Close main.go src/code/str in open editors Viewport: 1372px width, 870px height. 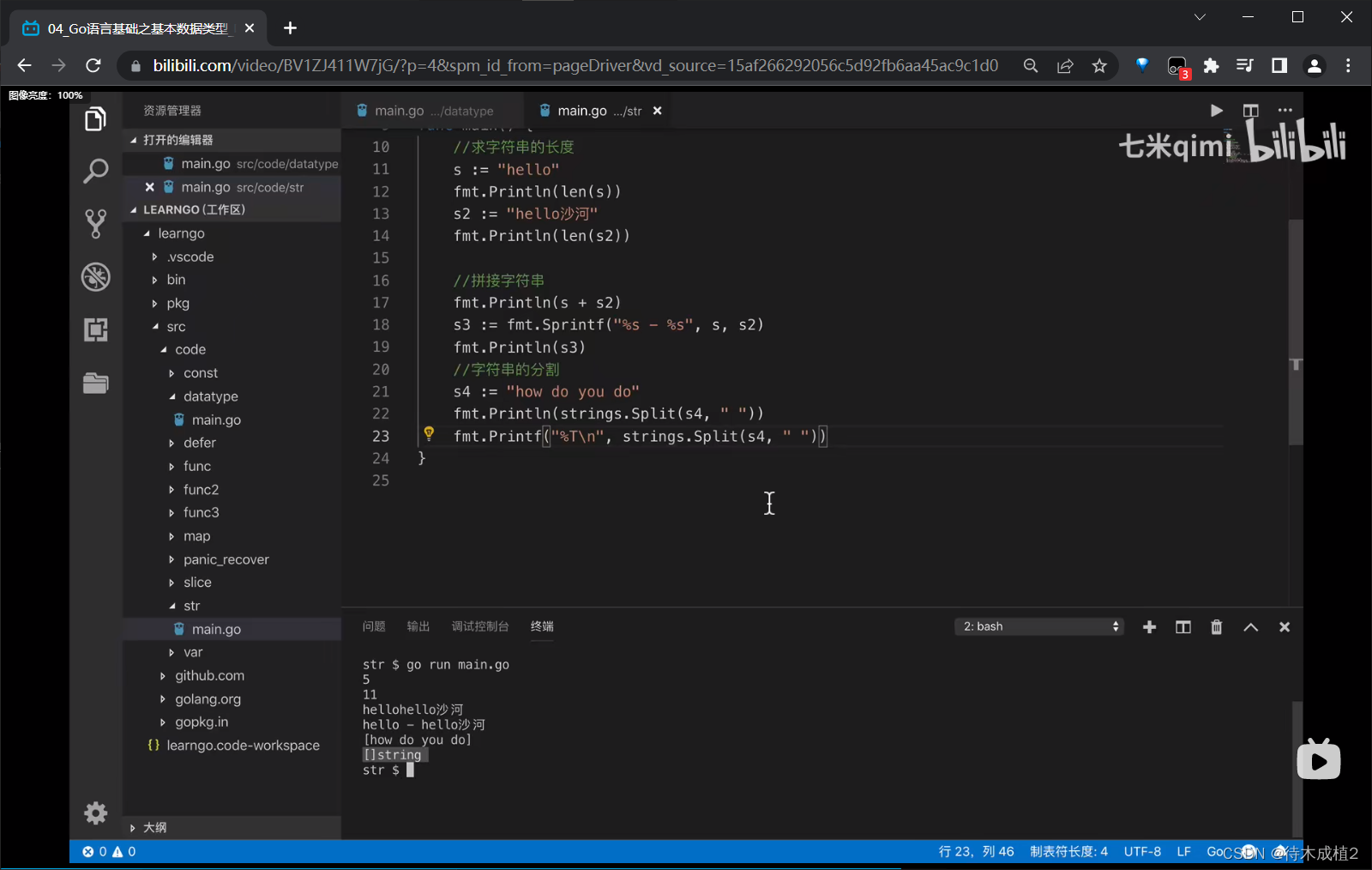coord(150,187)
